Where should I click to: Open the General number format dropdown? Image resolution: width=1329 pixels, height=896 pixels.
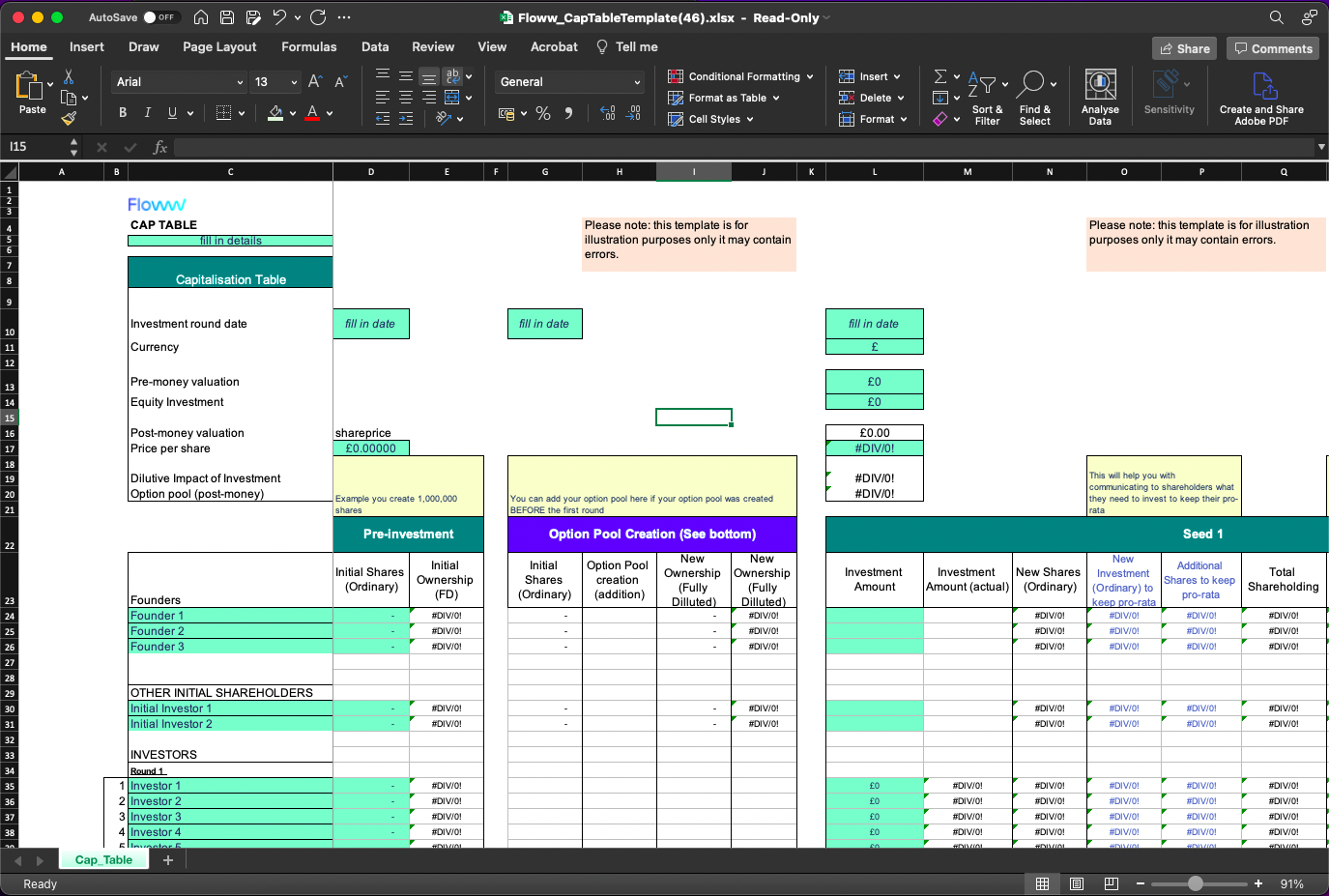tap(568, 81)
